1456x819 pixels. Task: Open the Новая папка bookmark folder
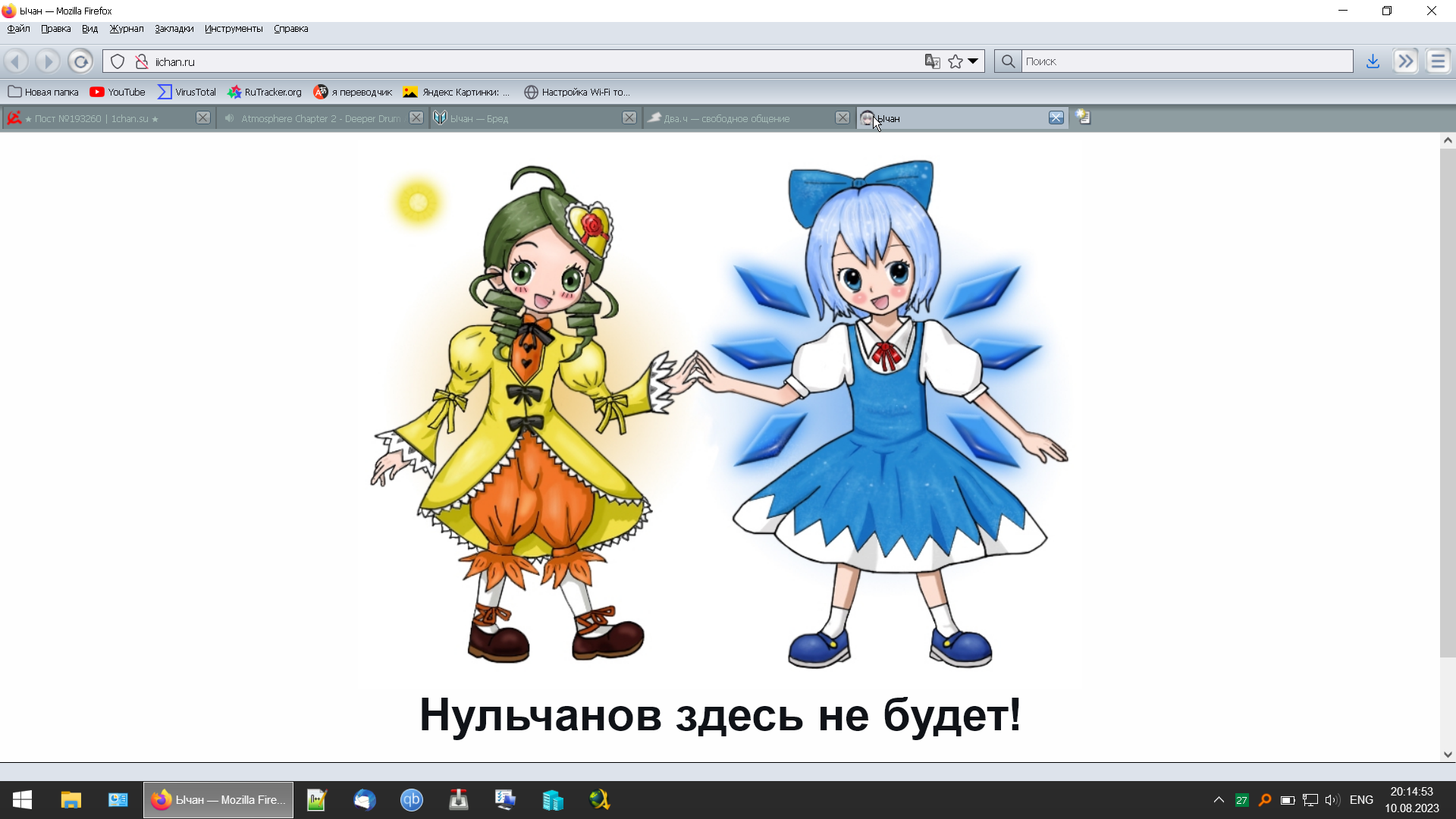[43, 92]
